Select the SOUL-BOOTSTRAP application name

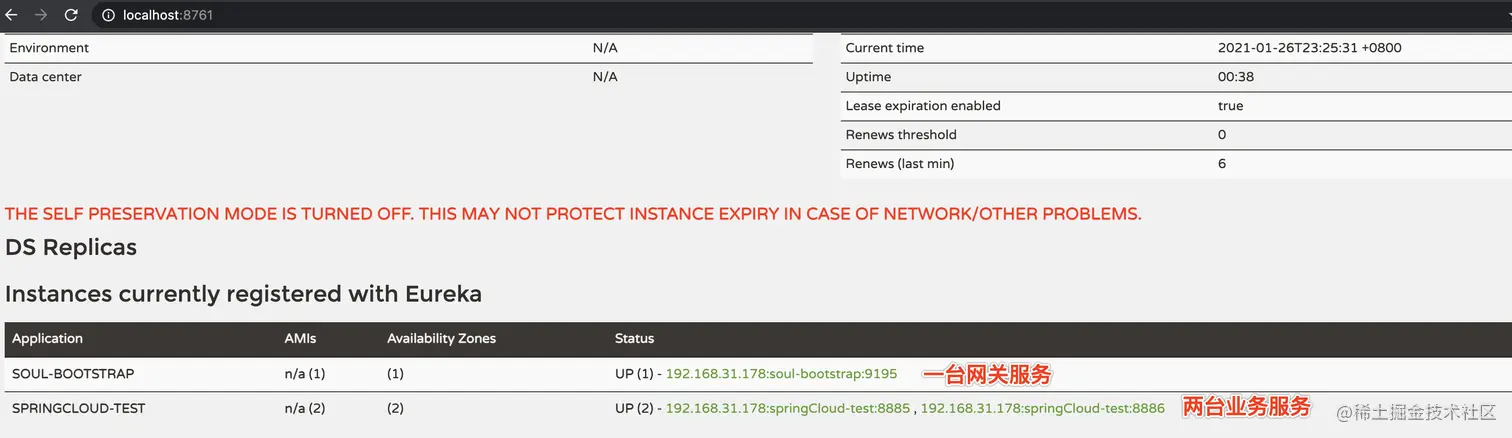tap(73, 374)
